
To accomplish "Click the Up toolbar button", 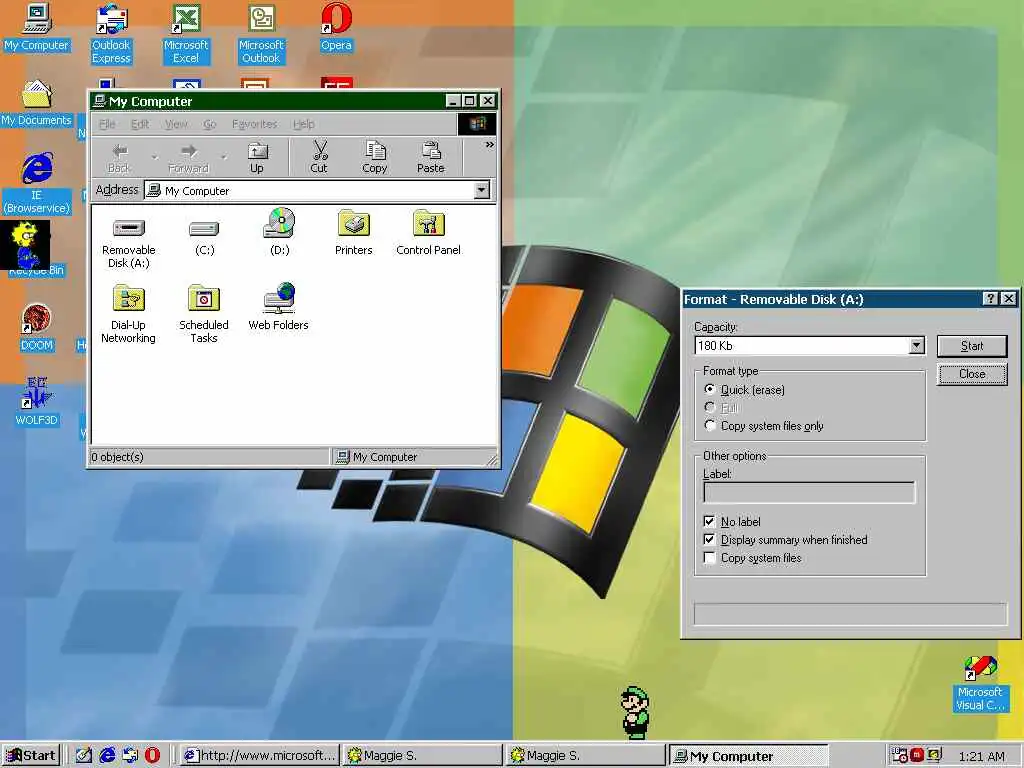I will pos(257,158).
